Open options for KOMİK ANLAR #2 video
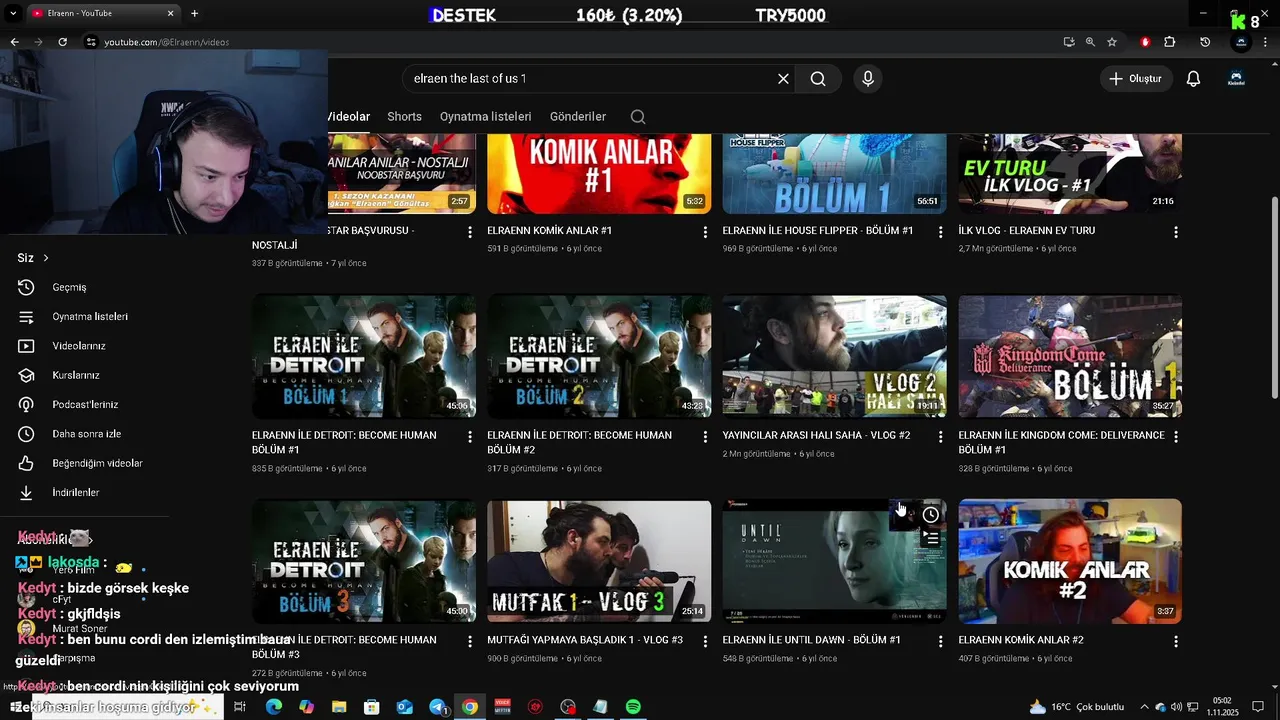1280x720 pixels. click(x=1176, y=641)
